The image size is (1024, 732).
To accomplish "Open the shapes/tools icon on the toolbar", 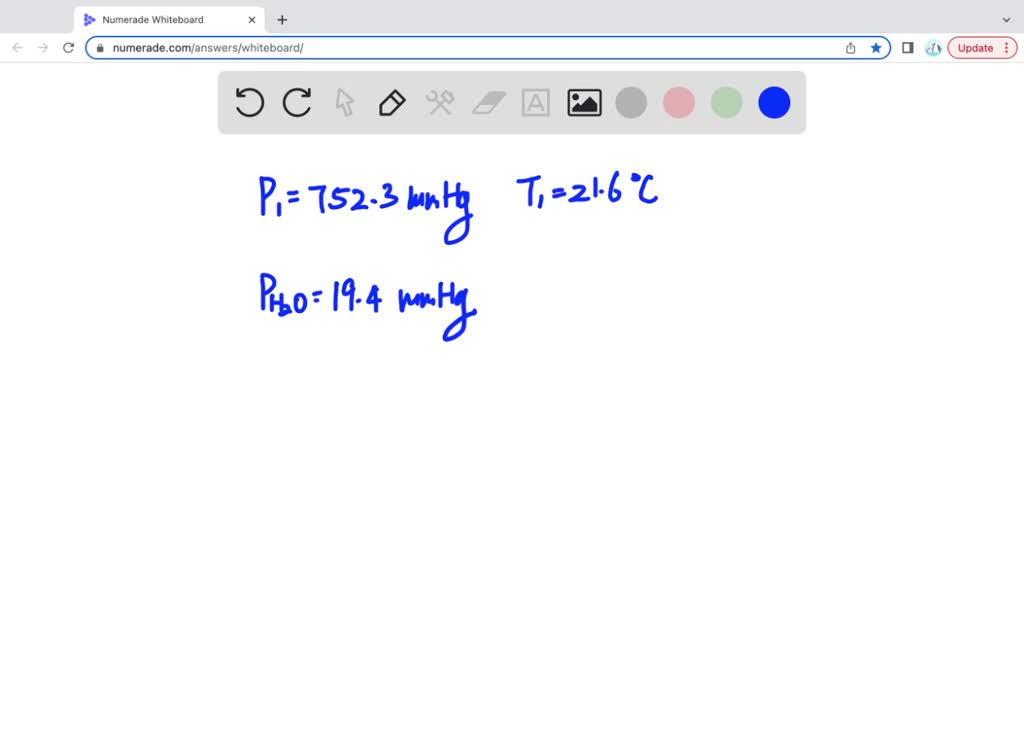I will [x=440, y=102].
